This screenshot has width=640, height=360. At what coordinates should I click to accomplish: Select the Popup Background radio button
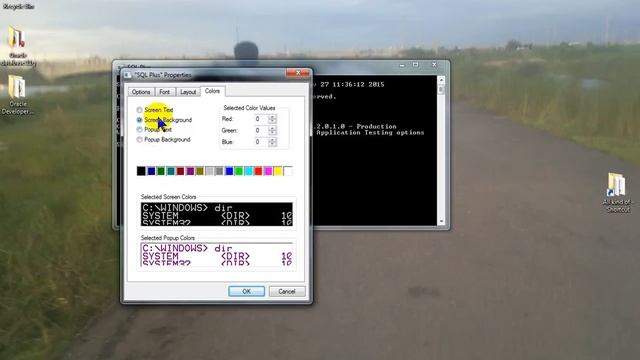140,140
